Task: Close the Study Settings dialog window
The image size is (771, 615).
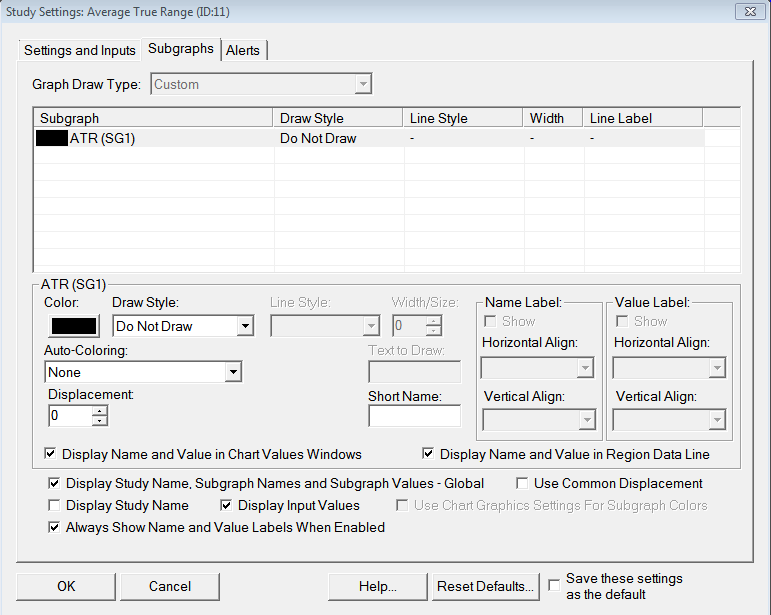Action: (750, 11)
